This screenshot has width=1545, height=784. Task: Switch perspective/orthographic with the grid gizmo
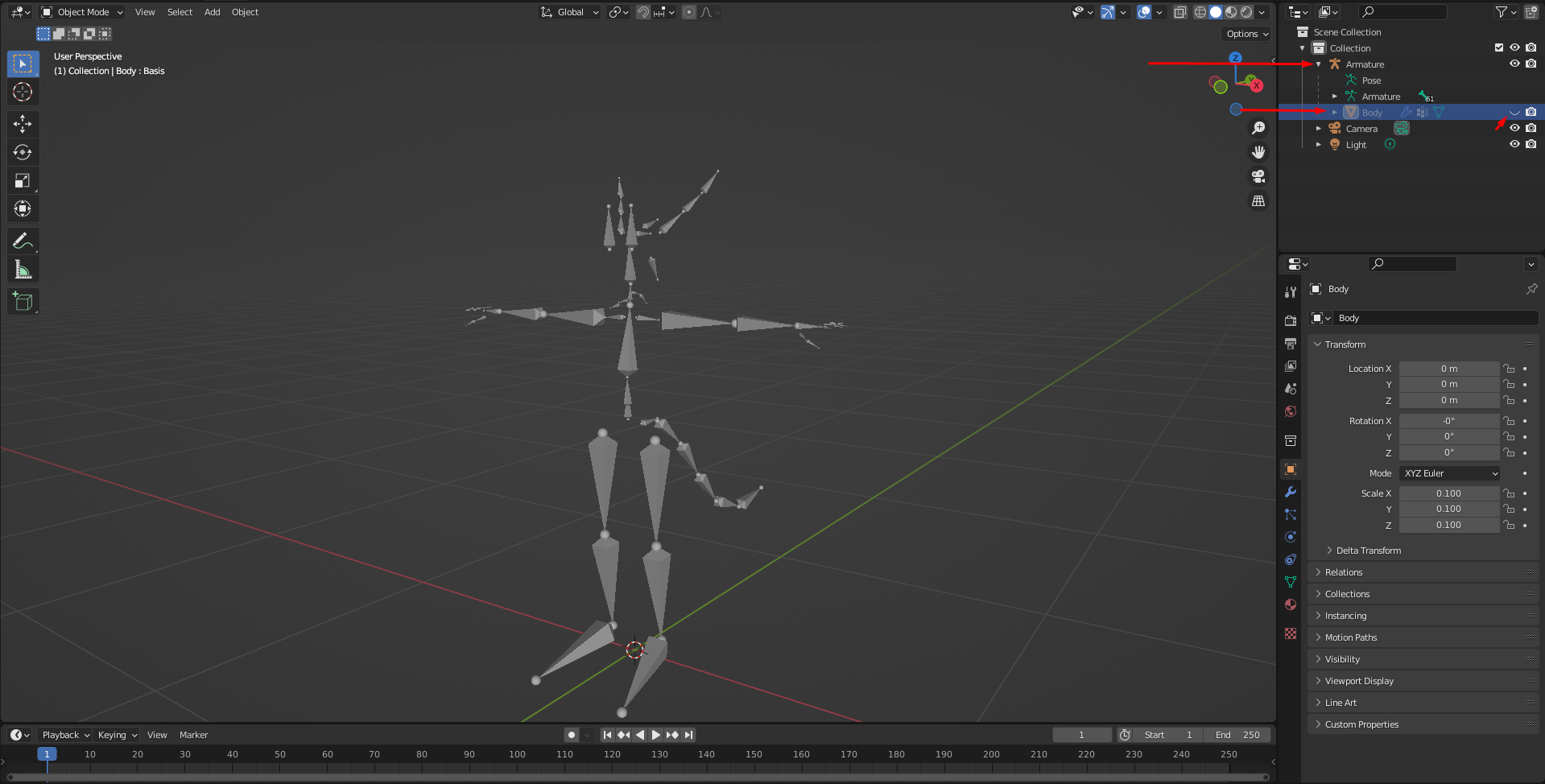tap(1258, 200)
